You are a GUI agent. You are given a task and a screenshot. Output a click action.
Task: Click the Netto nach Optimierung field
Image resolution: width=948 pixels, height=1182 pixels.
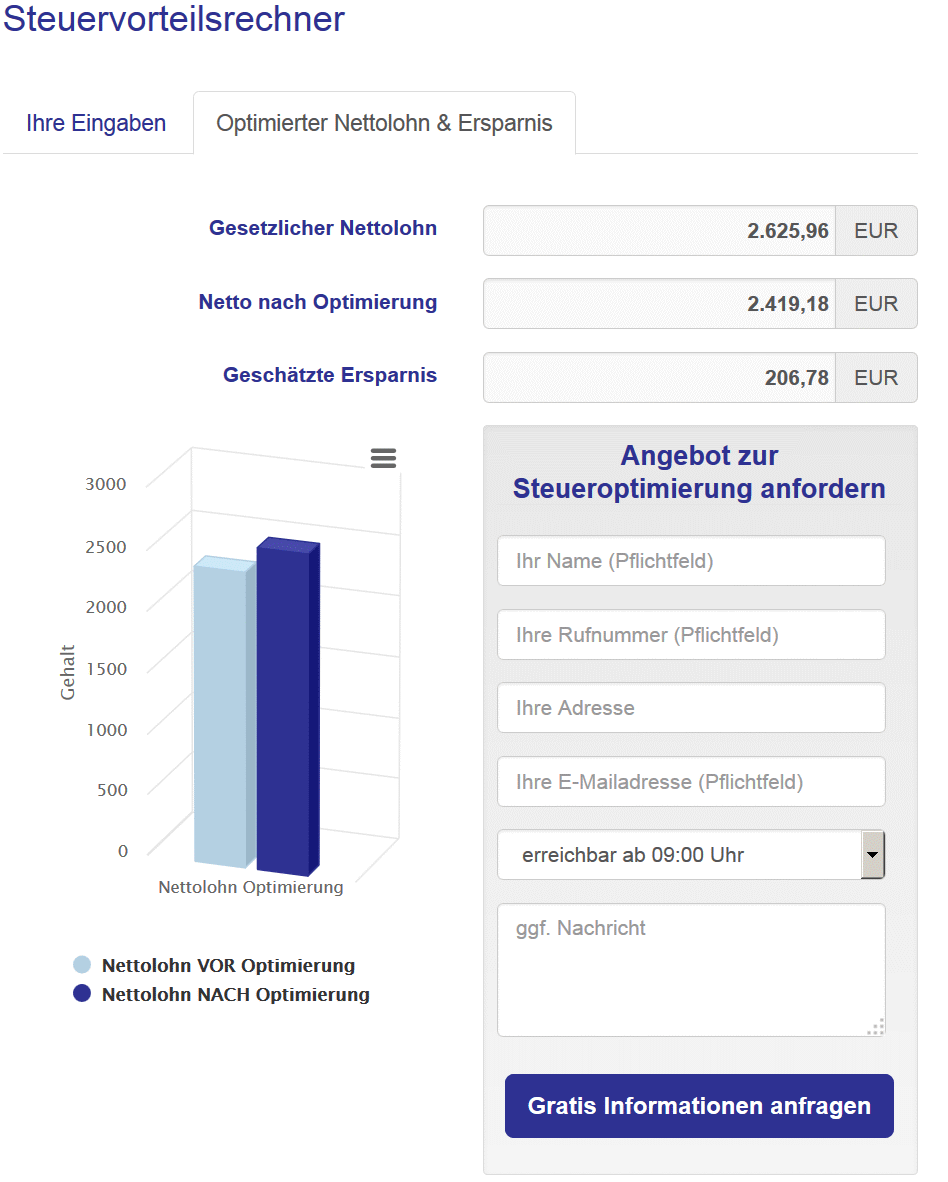[x=660, y=304]
